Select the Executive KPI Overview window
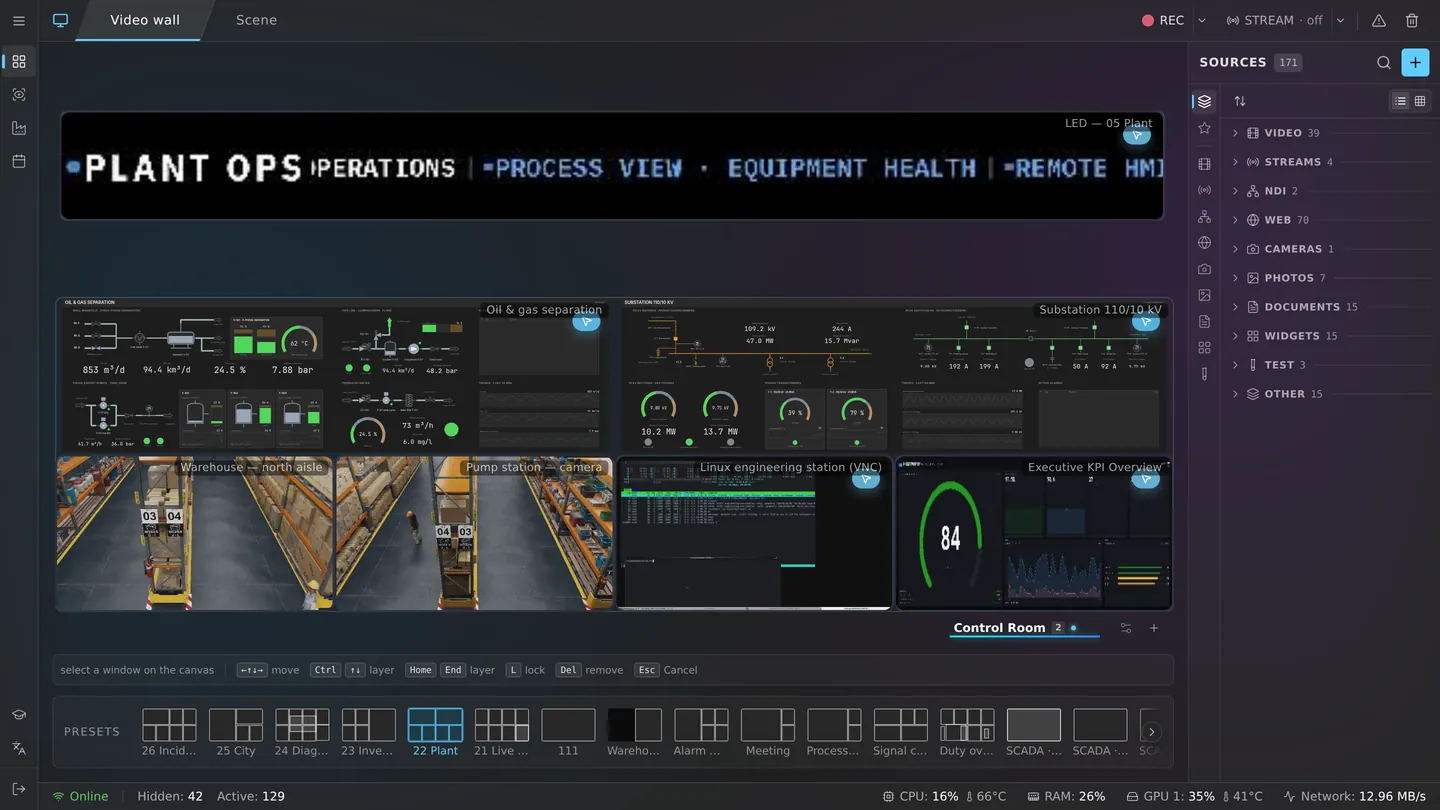Screen dimensions: 1440x810 1034,534
